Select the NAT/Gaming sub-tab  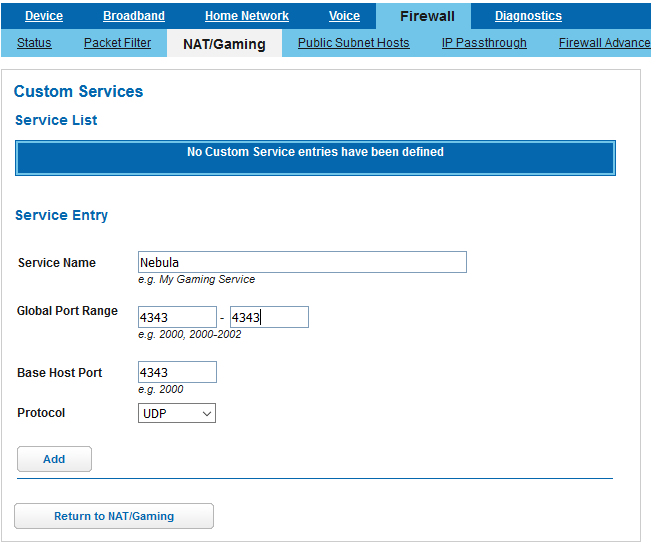point(224,44)
